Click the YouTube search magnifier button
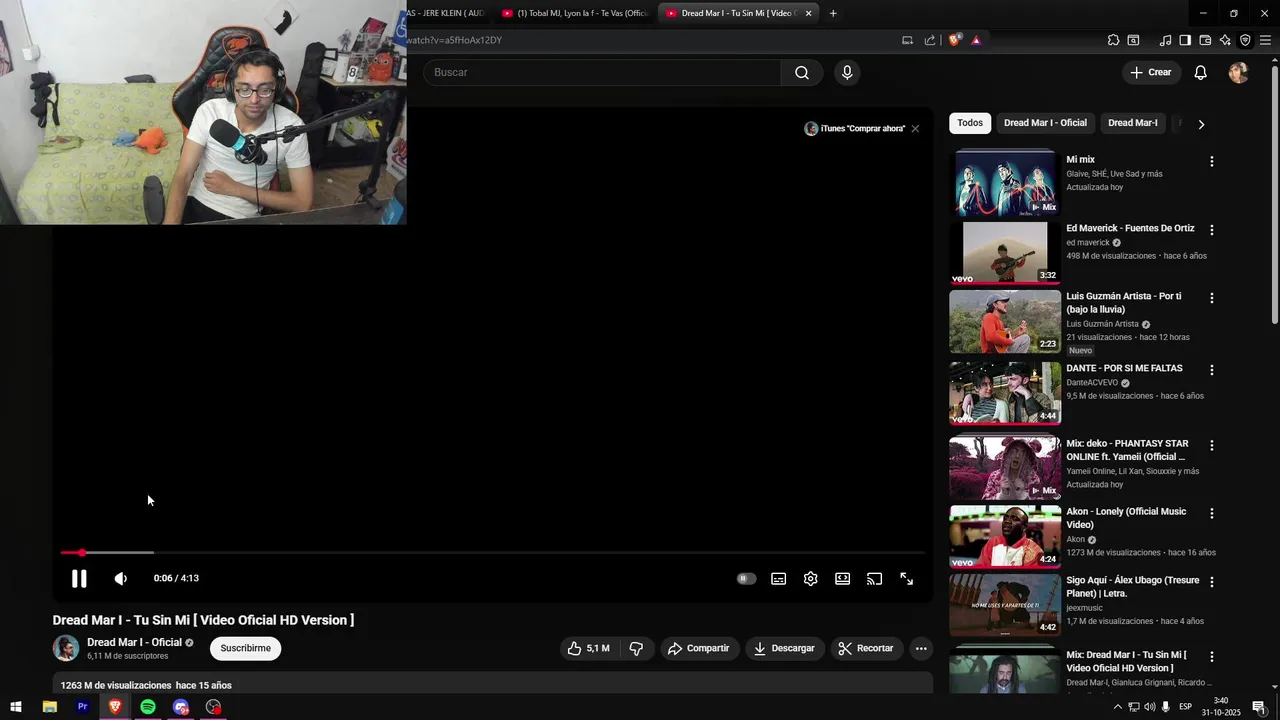Viewport: 1280px width, 720px height. pos(802,72)
